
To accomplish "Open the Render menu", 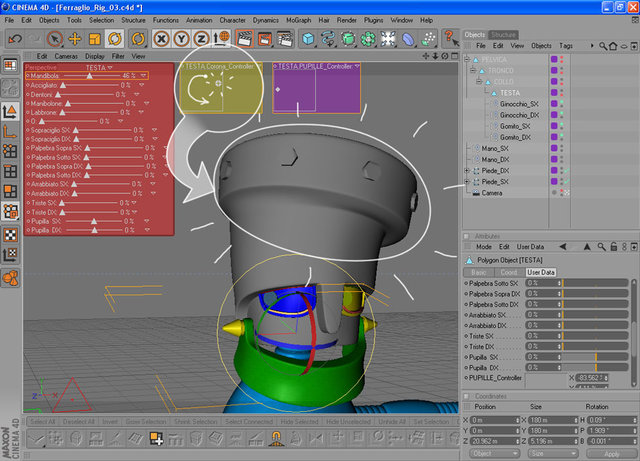I will 347,20.
